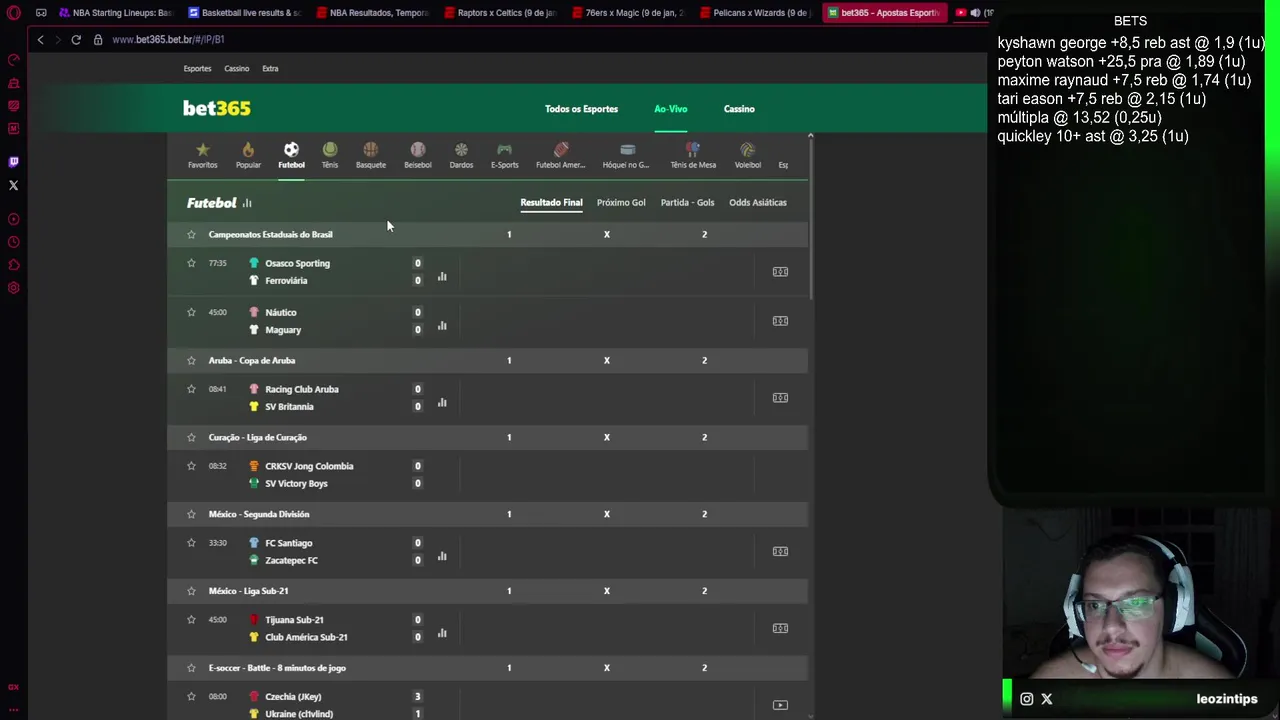Favorite the Curaçao - Liga de Curaçao league
The height and width of the screenshot is (720, 1280).
click(191, 437)
